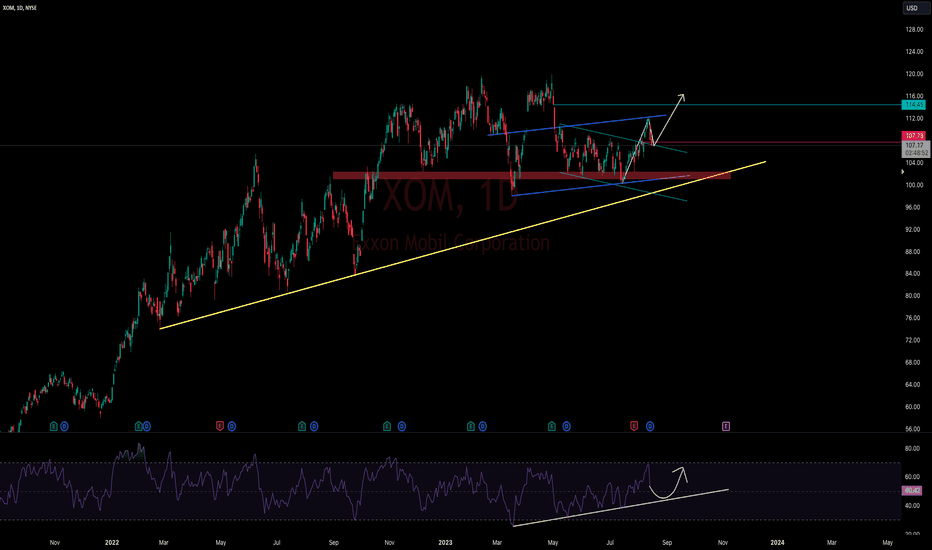Click the 84.00 price axis label

[x=913, y=274]
